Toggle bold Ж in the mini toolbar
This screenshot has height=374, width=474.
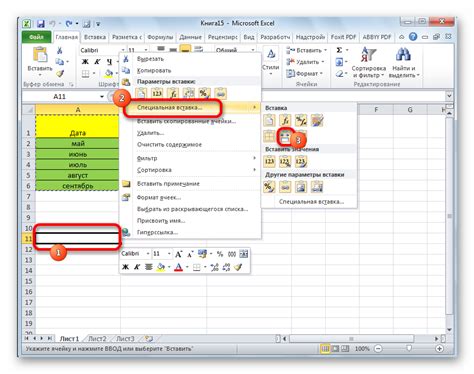125,267
